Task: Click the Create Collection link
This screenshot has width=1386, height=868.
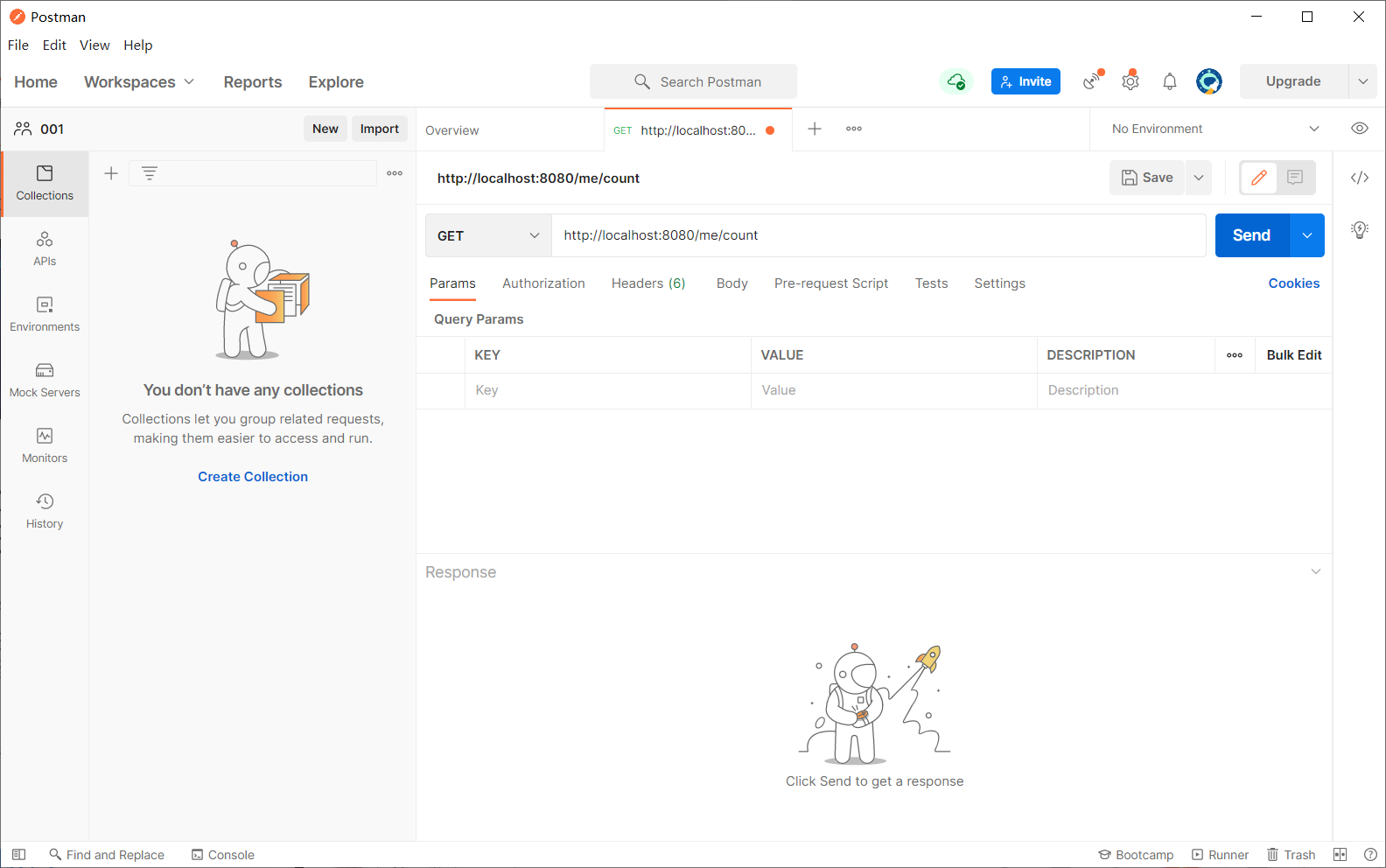Action: (253, 477)
